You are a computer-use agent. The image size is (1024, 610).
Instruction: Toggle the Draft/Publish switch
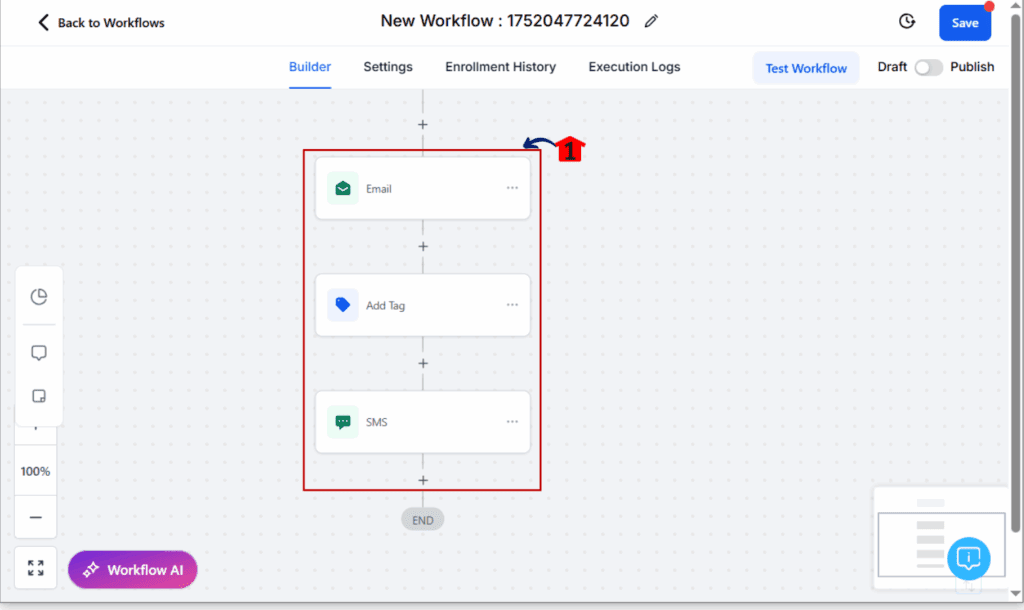pyautogui.click(x=928, y=67)
